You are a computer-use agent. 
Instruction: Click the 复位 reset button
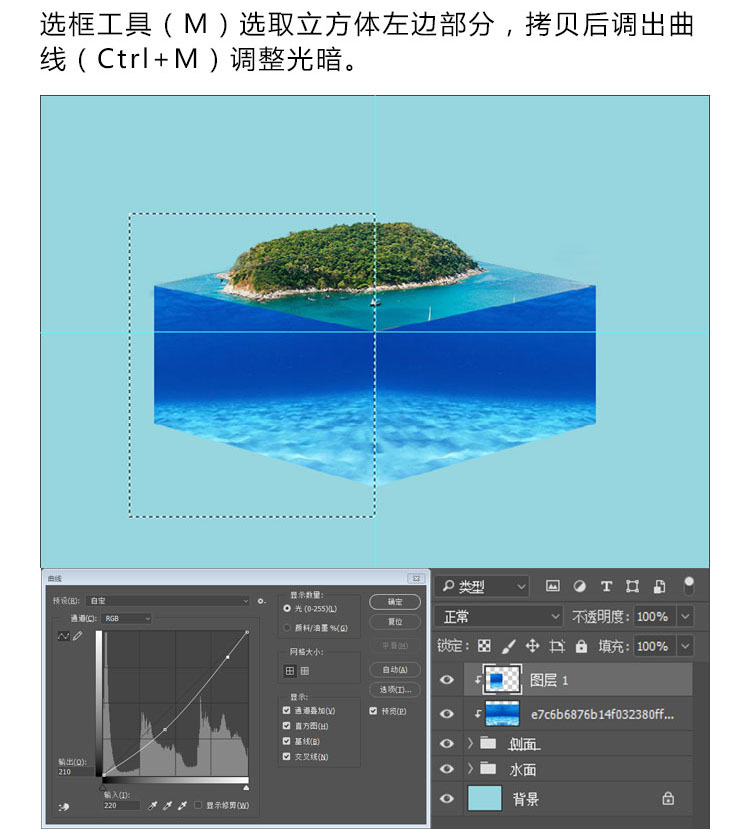click(x=395, y=621)
